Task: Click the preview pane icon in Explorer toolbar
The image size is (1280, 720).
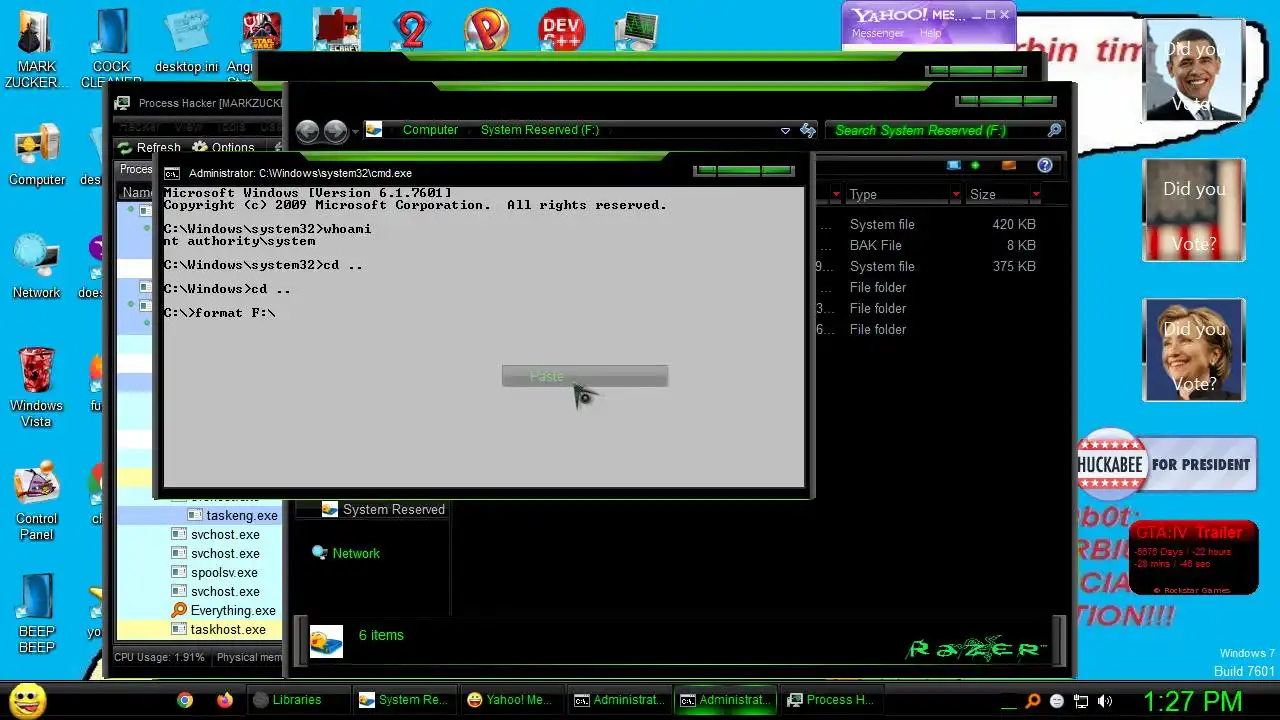Action: point(1008,165)
